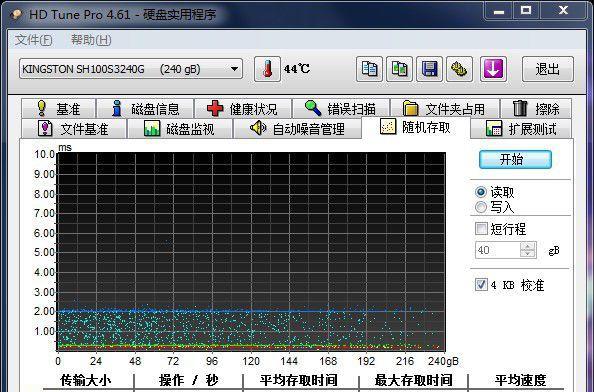Switch to the 擦除 erase tab
The width and height of the screenshot is (594, 392).
(x=536, y=109)
